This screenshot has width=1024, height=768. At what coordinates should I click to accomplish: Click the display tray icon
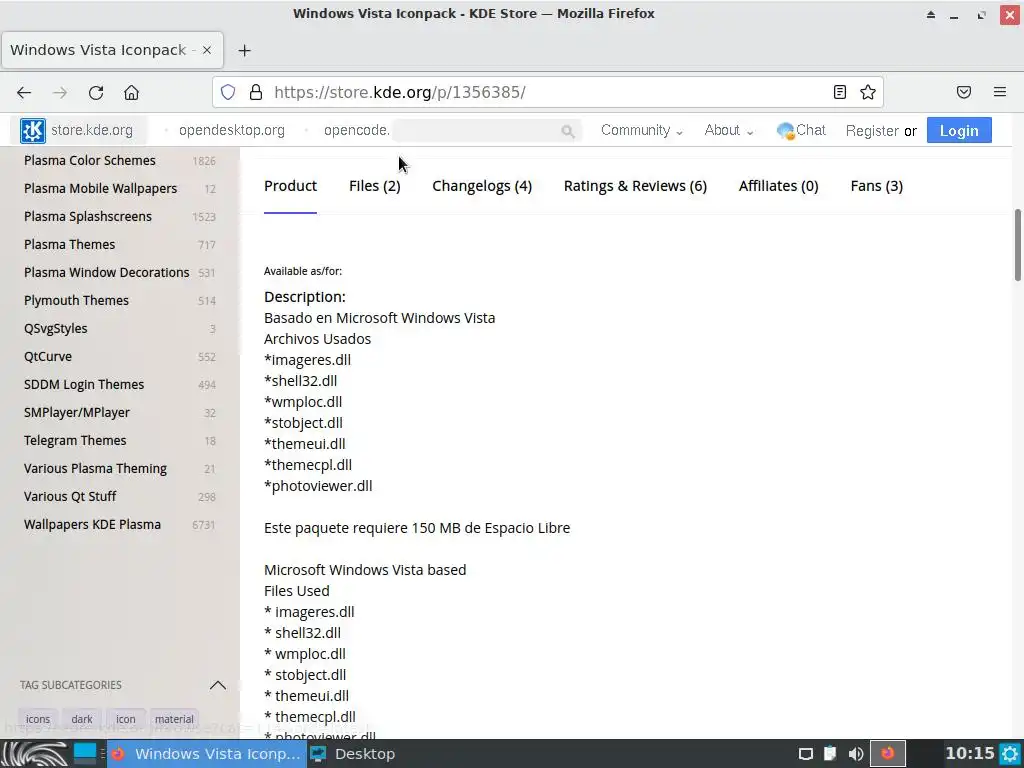[x=806, y=754]
